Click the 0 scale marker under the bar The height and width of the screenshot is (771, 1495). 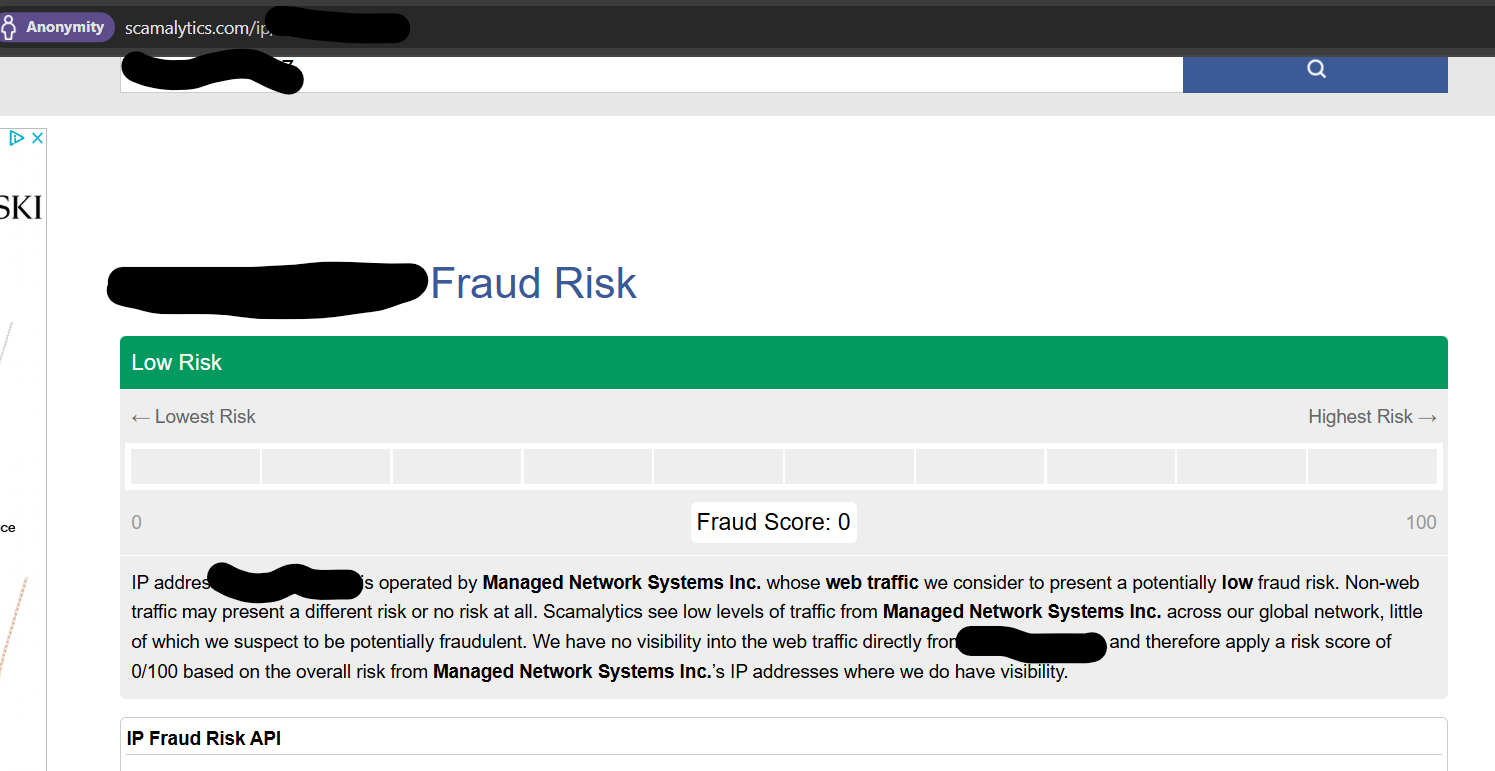136,521
